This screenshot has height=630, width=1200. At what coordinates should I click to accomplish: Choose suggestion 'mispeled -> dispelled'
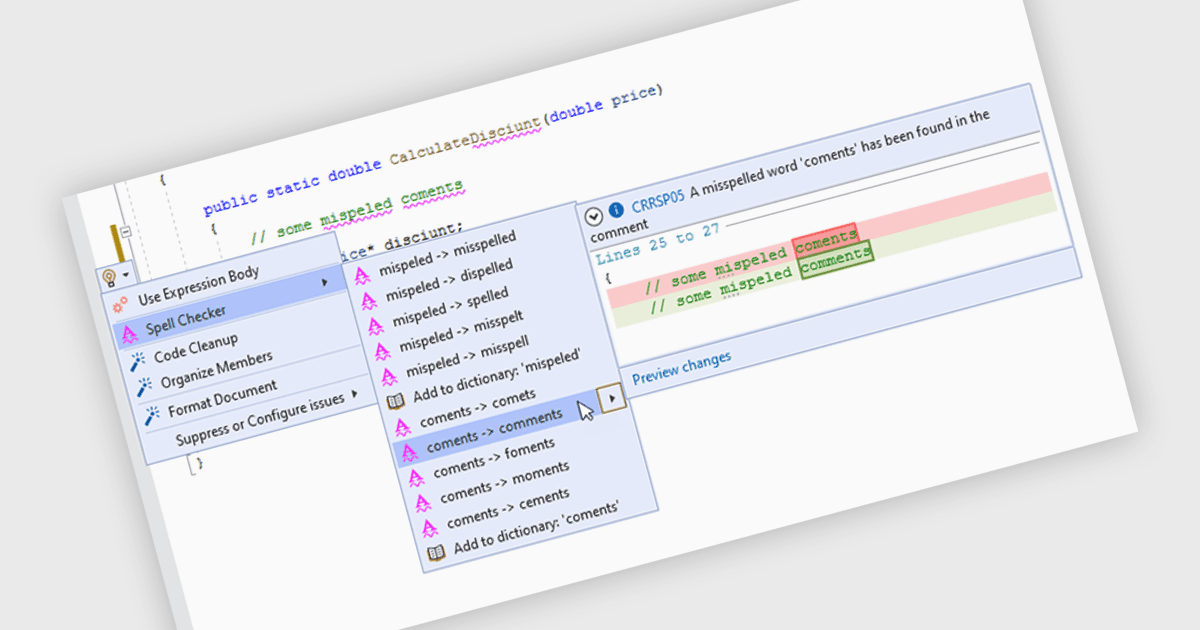pos(448,279)
